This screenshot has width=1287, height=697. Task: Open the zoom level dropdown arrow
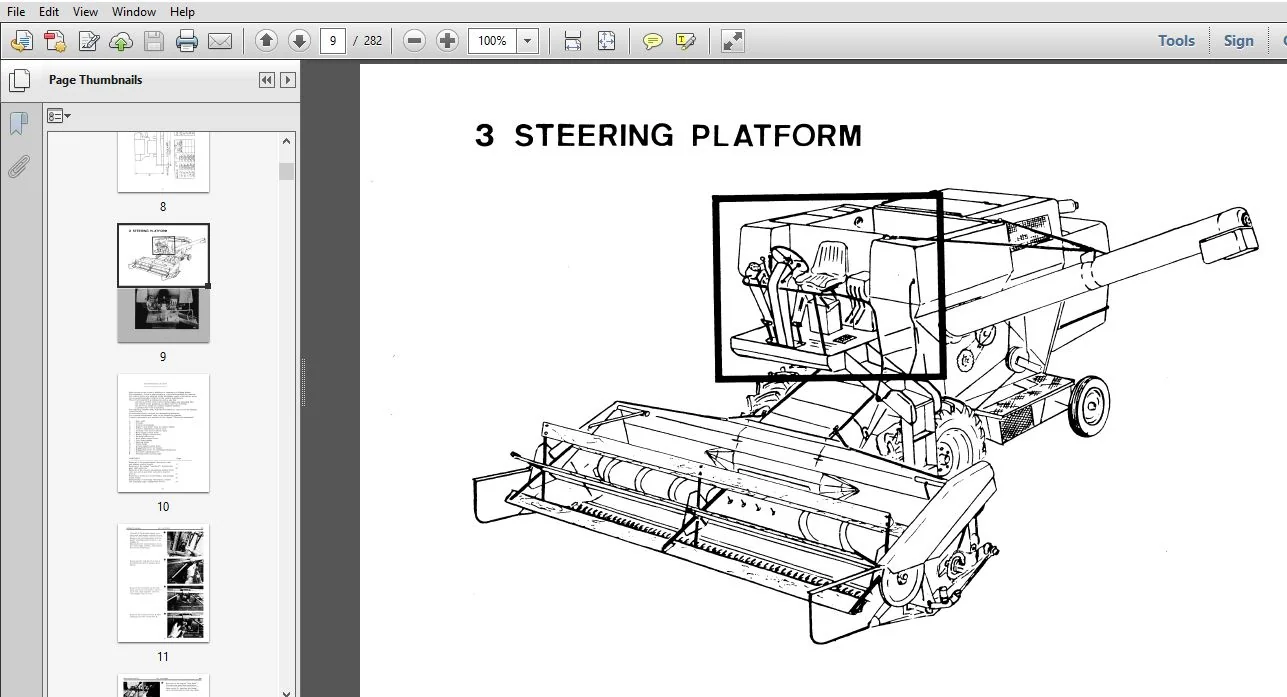point(528,41)
